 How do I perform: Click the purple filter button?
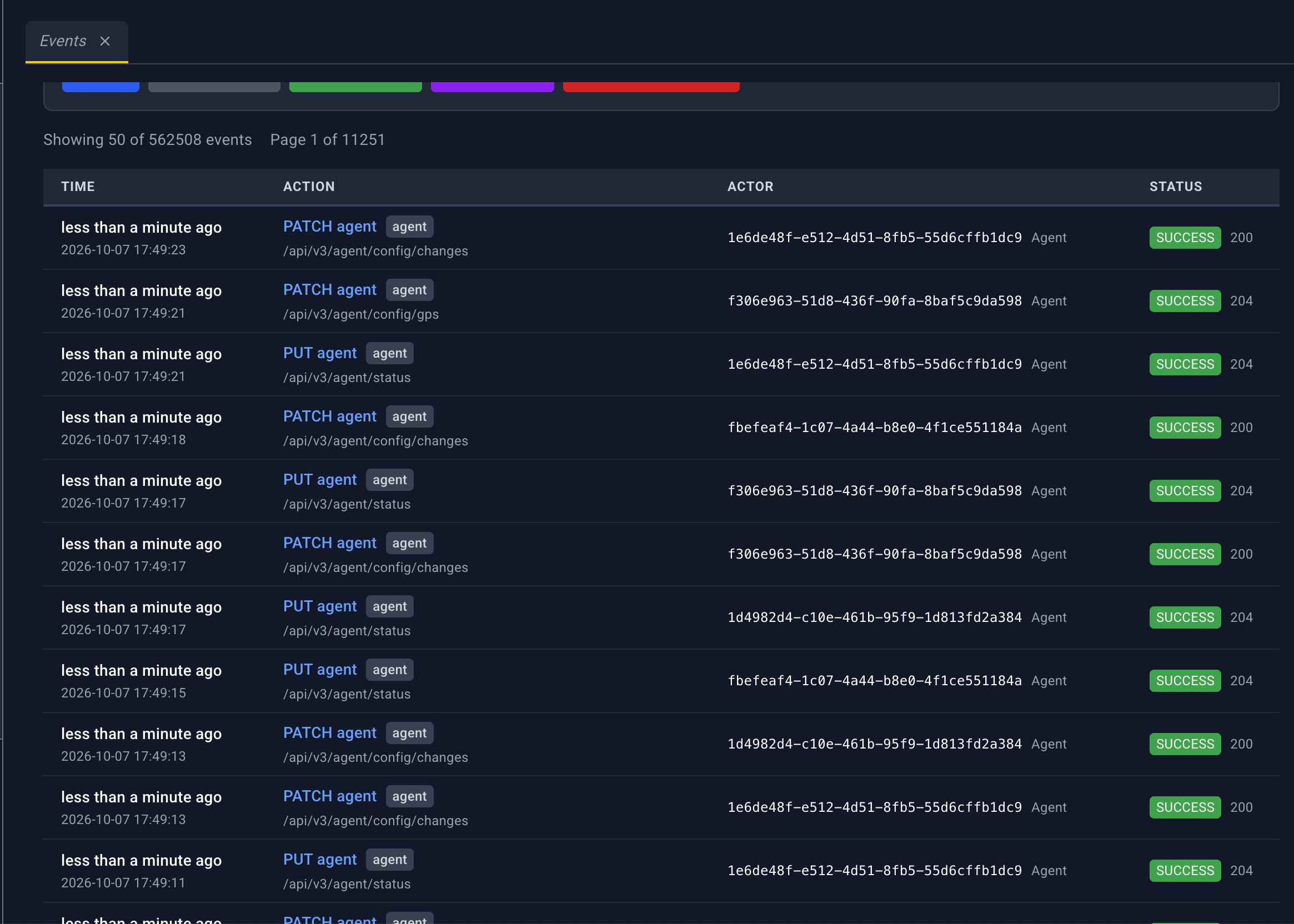[x=492, y=87]
